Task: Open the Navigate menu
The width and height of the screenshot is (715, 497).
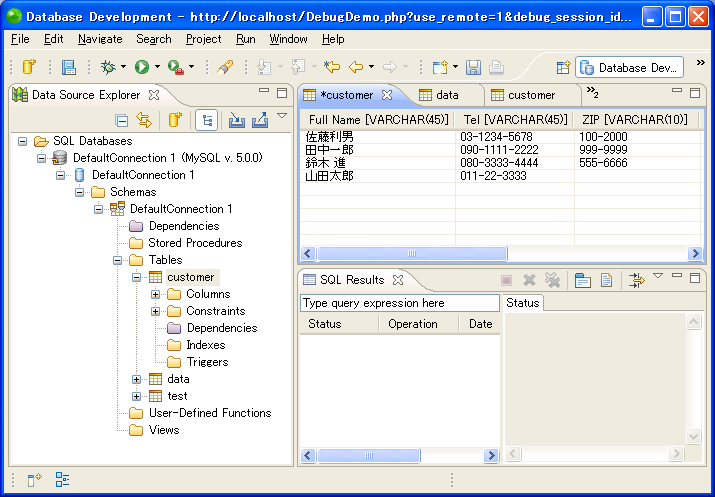Action: pos(99,39)
